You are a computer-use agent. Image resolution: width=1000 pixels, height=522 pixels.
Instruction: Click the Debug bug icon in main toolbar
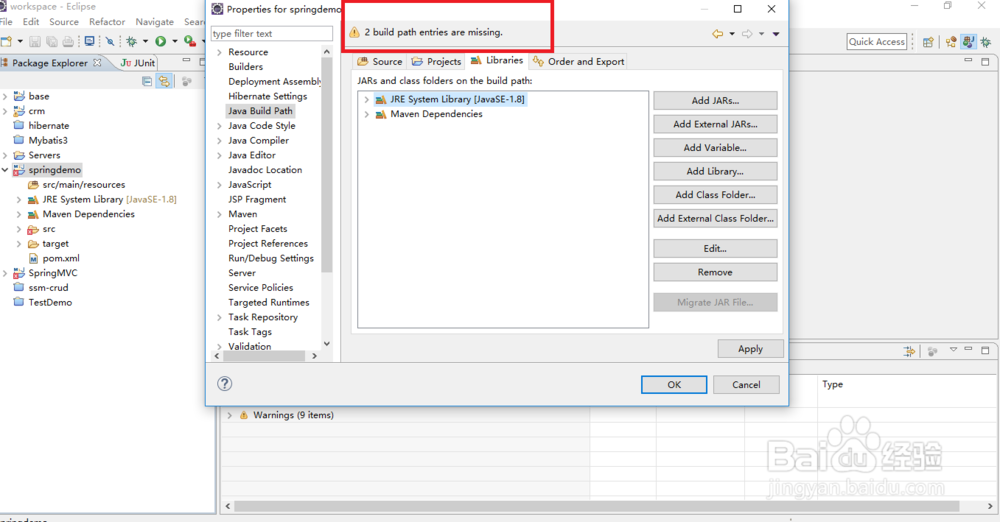(131, 41)
